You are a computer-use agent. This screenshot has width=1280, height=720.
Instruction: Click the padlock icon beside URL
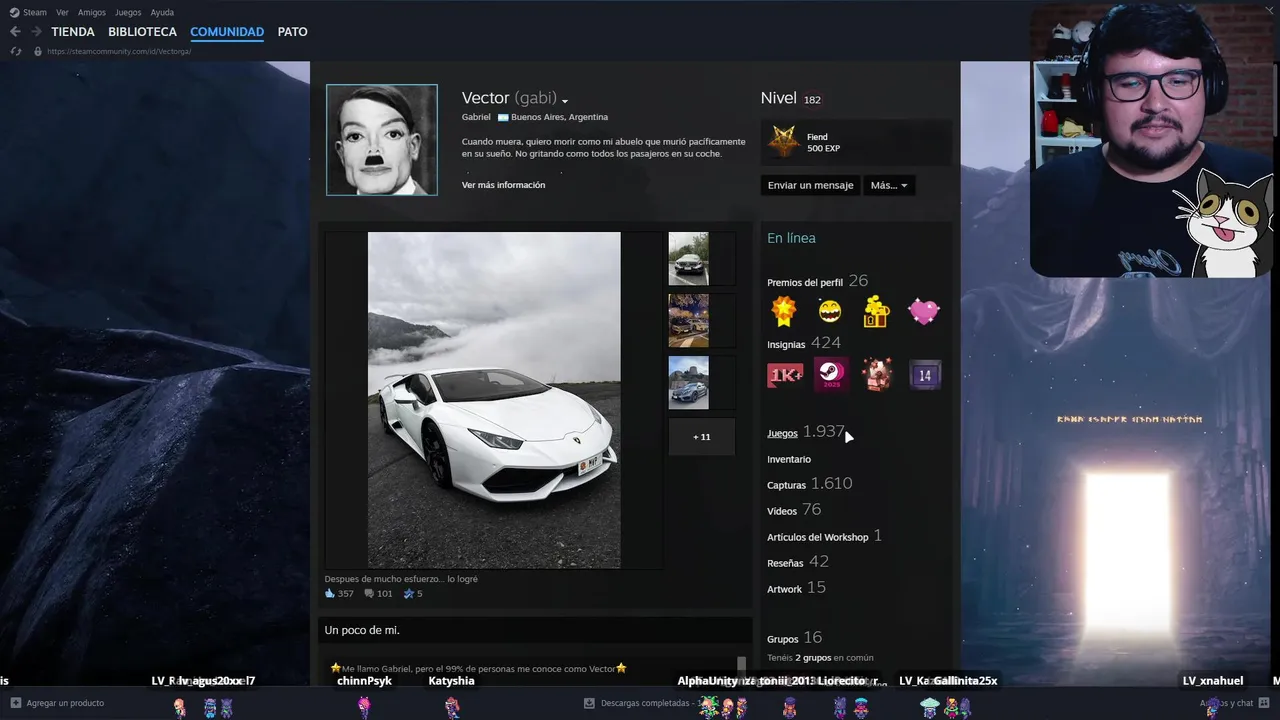(38, 51)
